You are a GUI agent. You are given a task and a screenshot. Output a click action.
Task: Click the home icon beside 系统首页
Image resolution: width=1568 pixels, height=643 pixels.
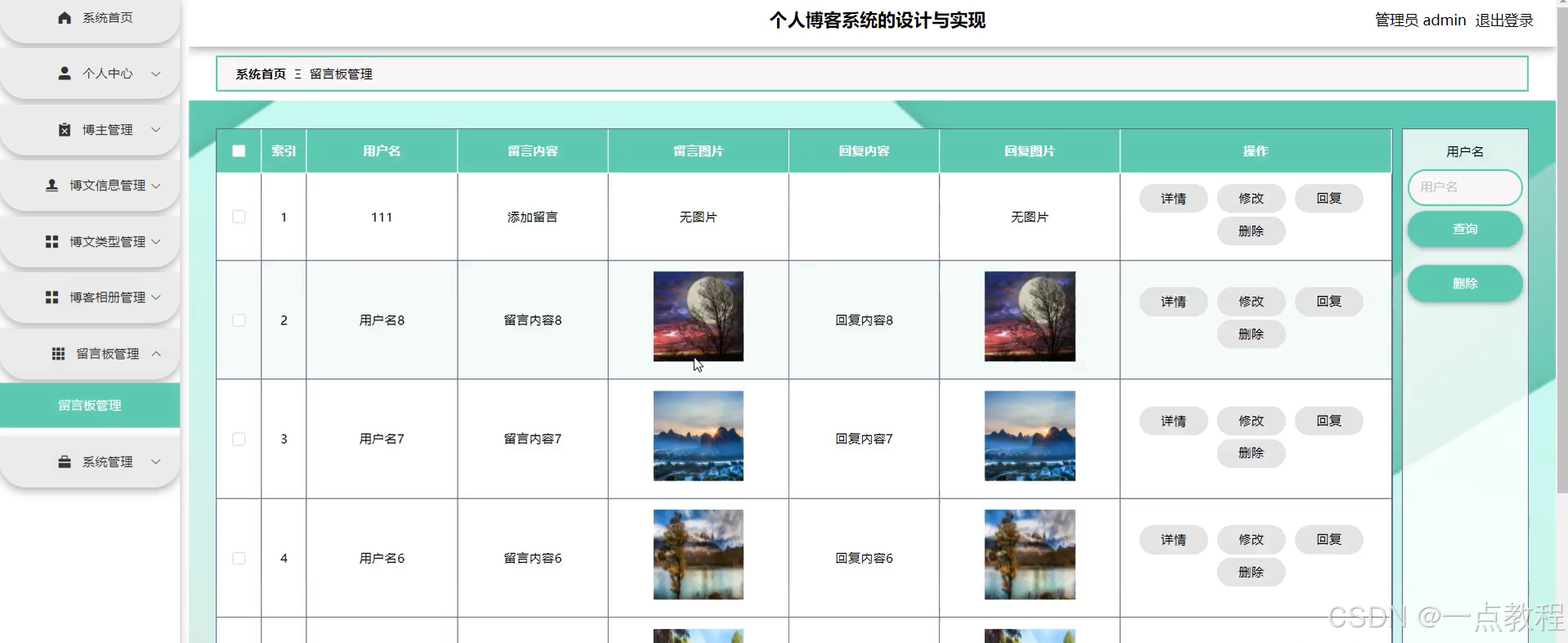65,17
